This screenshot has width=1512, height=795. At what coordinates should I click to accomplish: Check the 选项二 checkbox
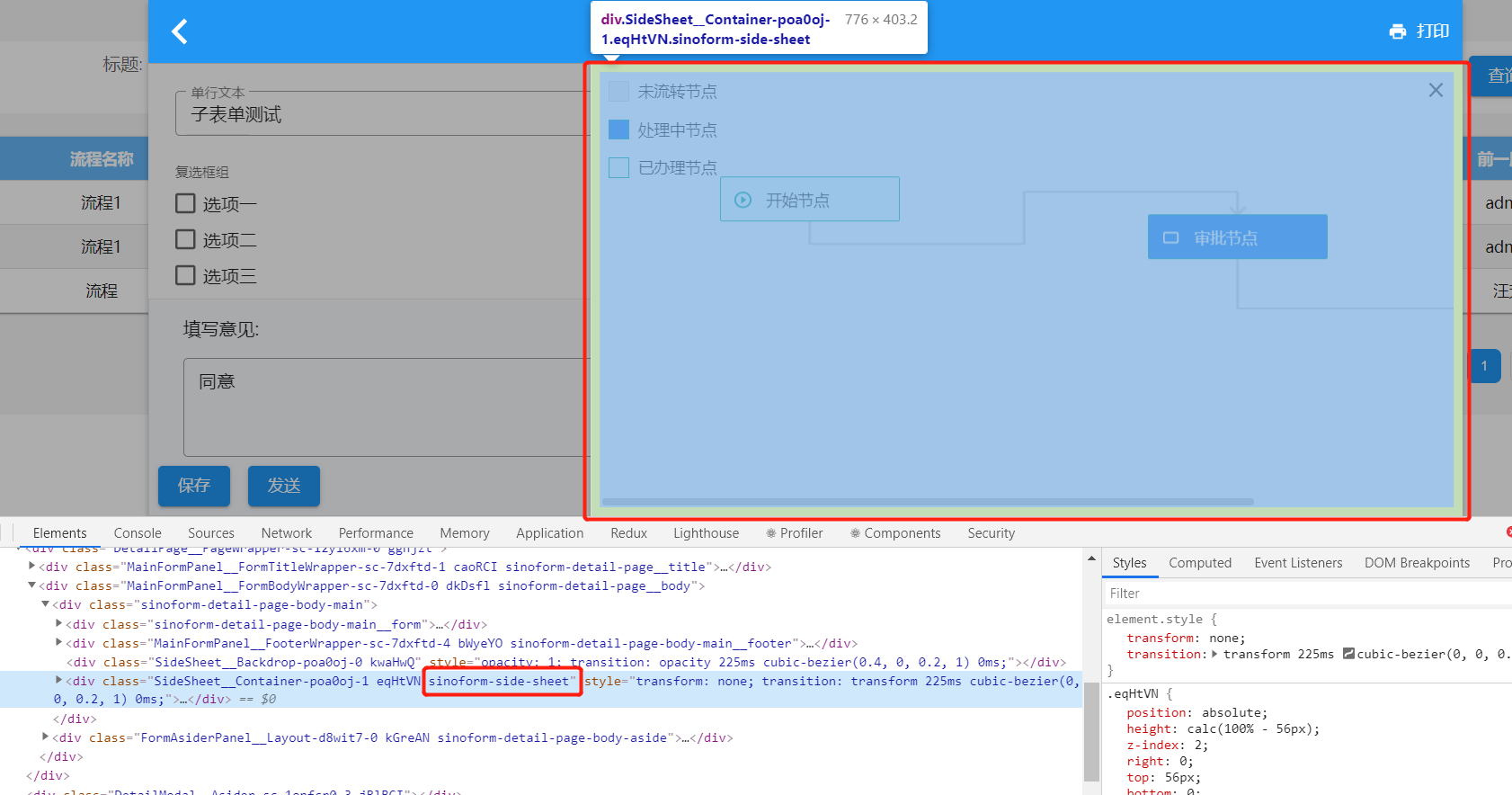(185, 239)
